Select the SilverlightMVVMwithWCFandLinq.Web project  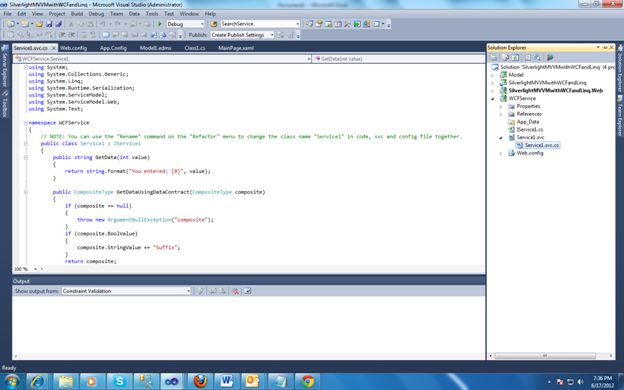pos(556,90)
